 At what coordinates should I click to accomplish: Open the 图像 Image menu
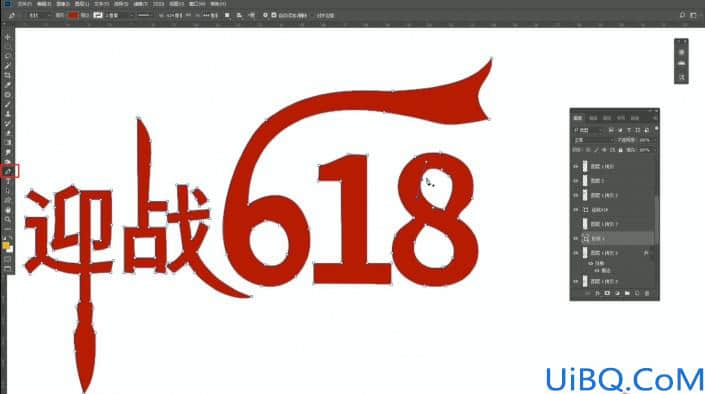[x=63, y=4]
